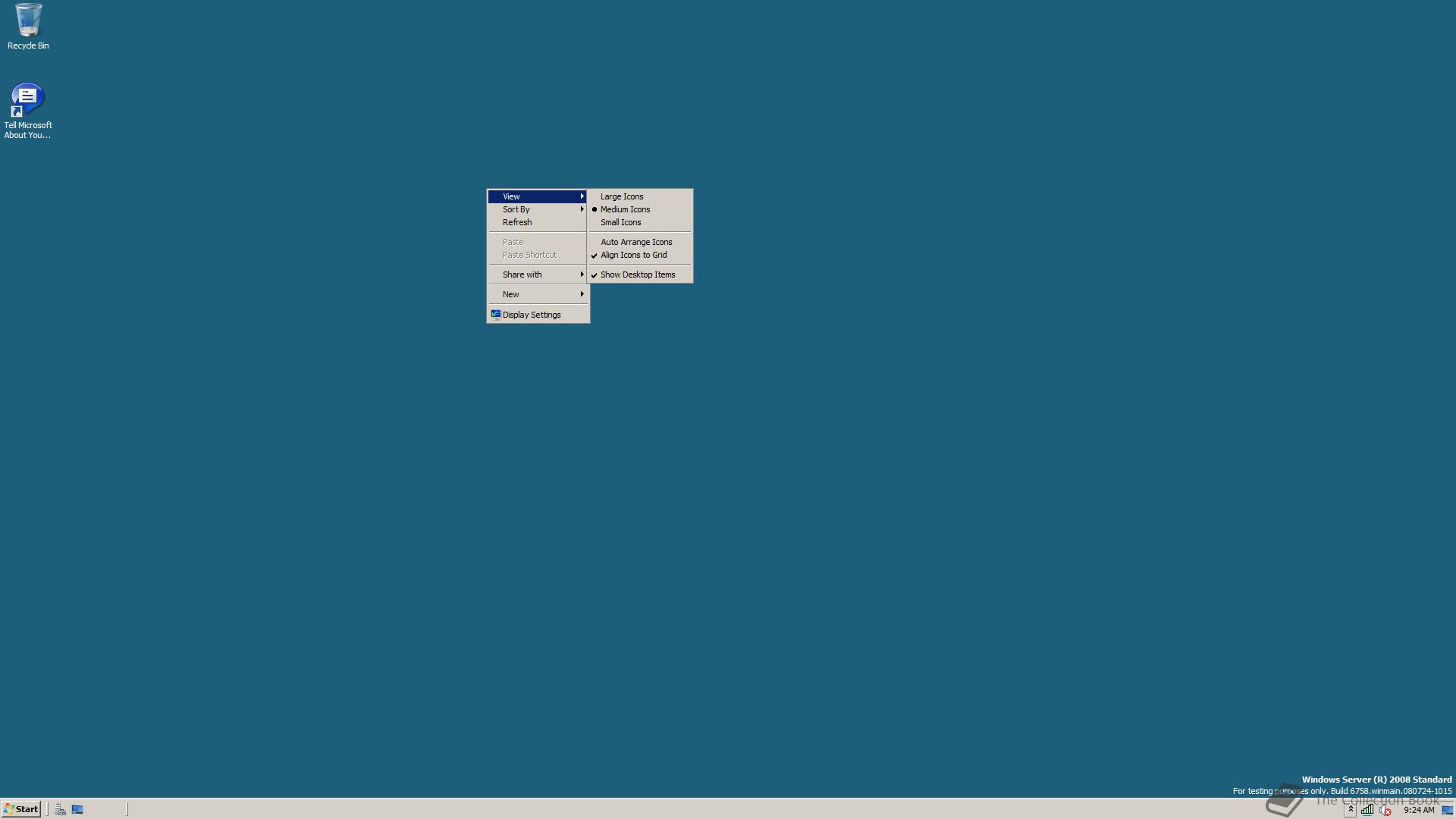The image size is (1456, 819).
Task: Click the arrow next to New
Action: point(582,294)
